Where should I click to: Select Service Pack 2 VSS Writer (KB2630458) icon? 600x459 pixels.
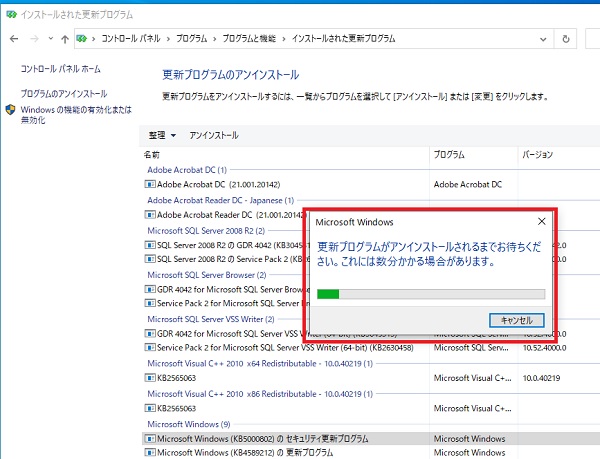(150, 347)
